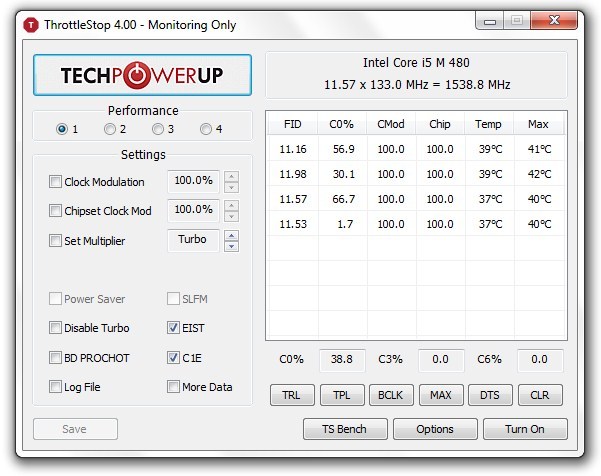Increase the Chipset Clock Mod value up arrow
Viewport: 601px width, 476px height.
232,205
